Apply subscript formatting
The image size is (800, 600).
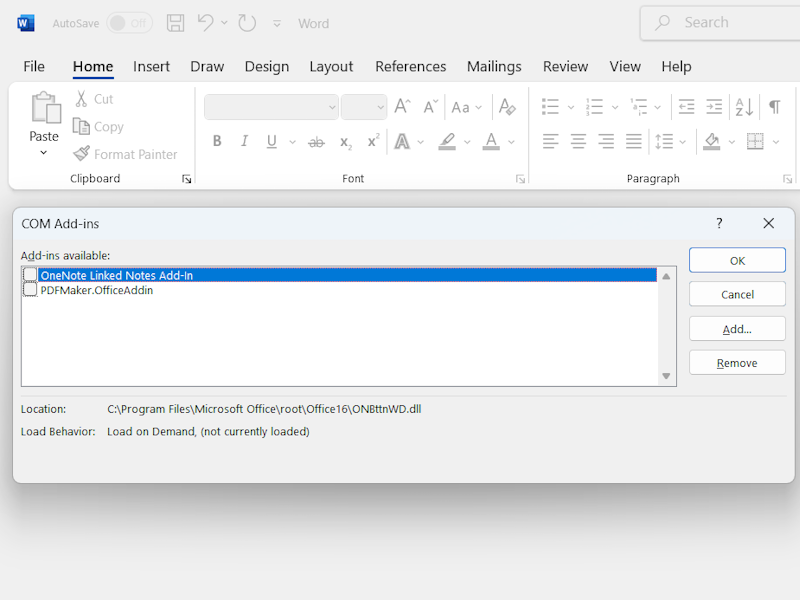click(x=344, y=143)
